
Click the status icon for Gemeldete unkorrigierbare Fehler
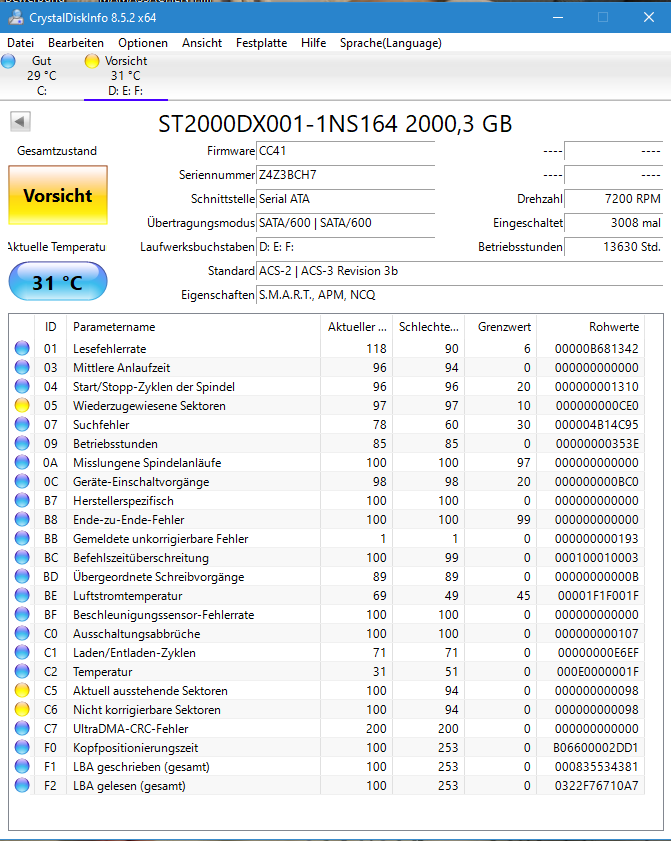click(x=22, y=538)
